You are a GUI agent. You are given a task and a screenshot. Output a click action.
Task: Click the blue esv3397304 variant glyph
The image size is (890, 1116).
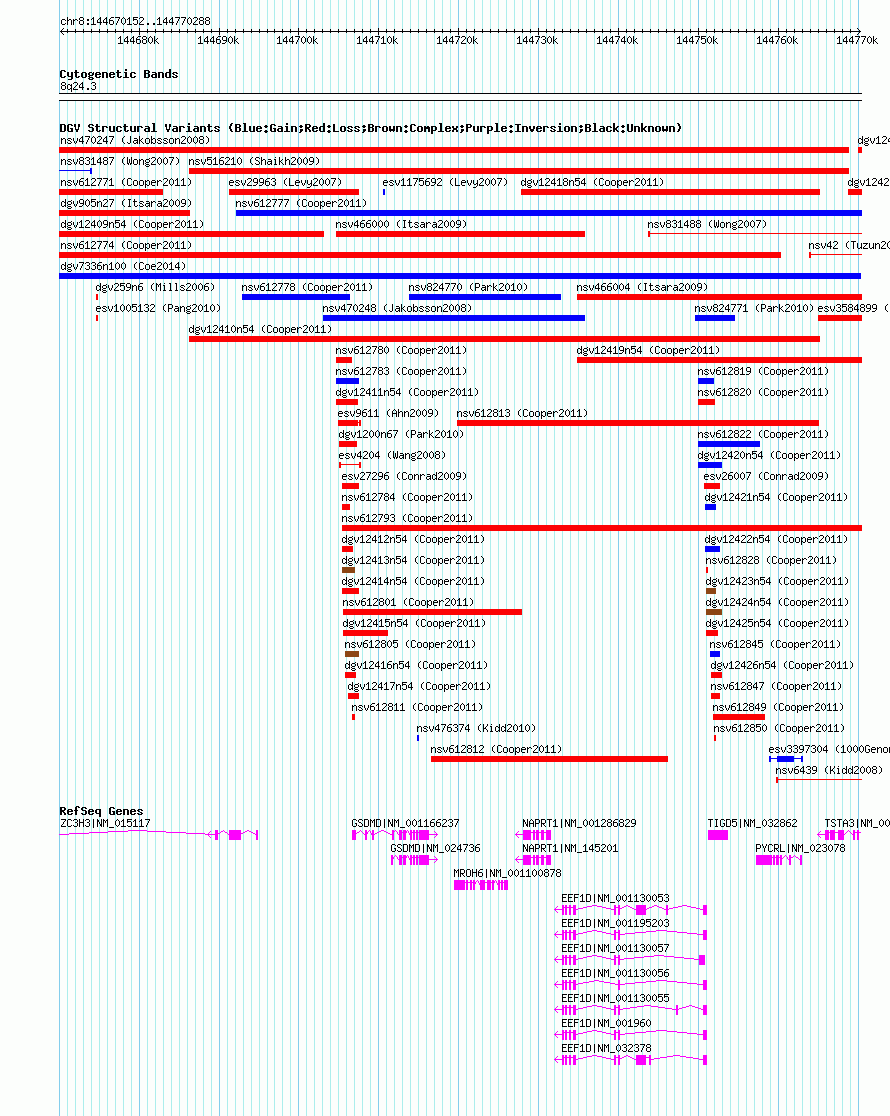pos(785,759)
